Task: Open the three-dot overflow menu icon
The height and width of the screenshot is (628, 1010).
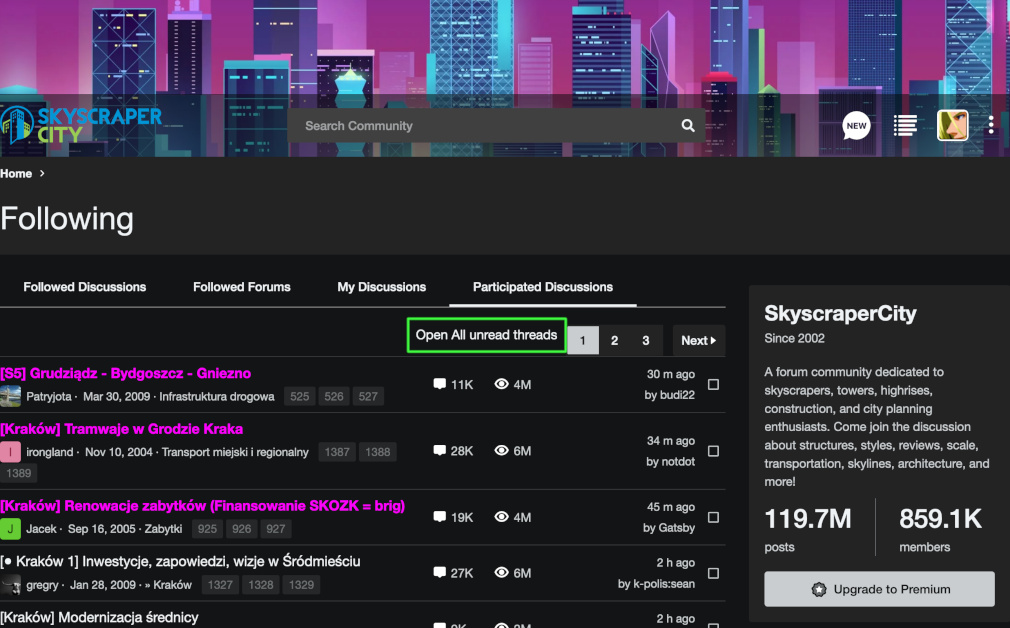Action: pos(990,125)
